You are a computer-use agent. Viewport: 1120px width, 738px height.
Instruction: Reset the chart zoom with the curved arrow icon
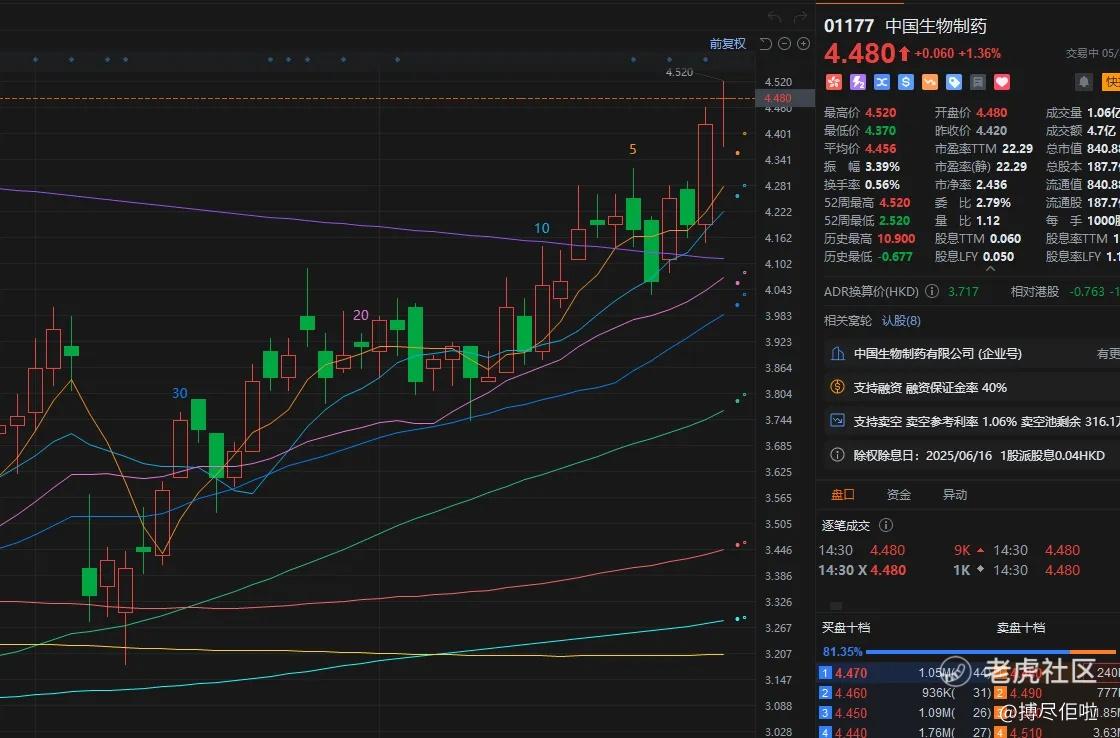click(766, 44)
